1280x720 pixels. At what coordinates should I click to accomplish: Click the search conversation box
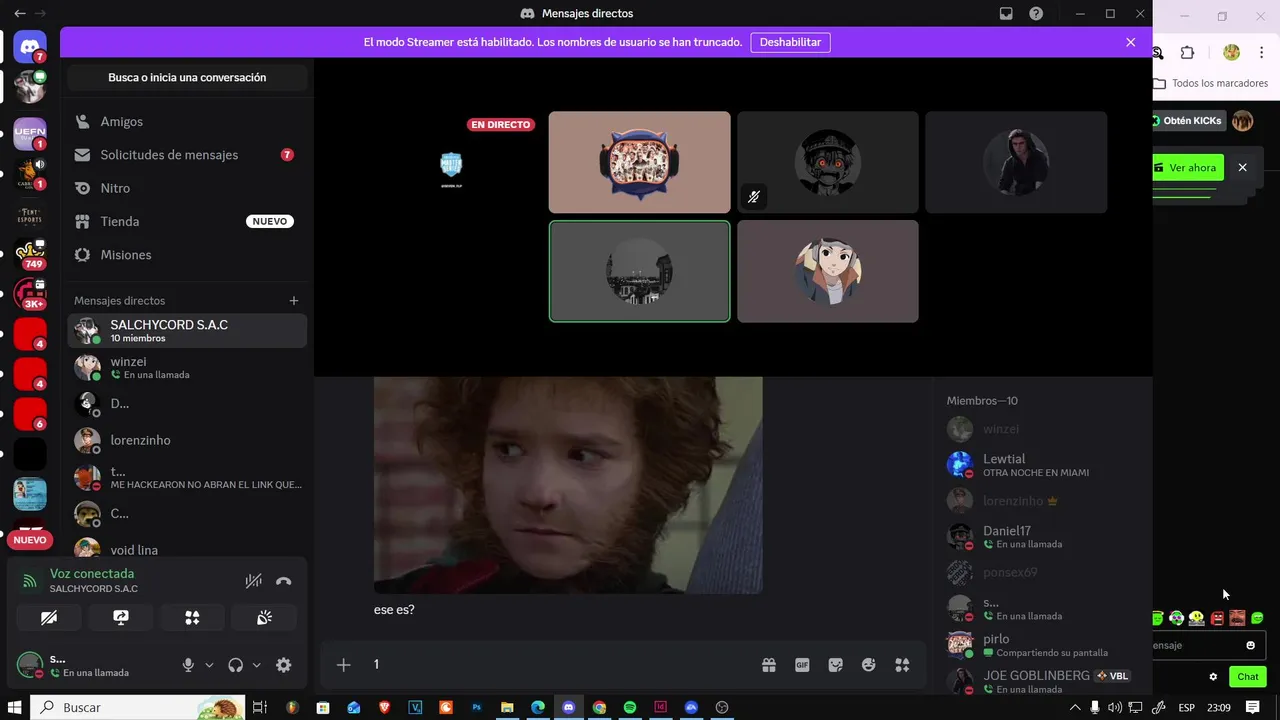pos(187,77)
